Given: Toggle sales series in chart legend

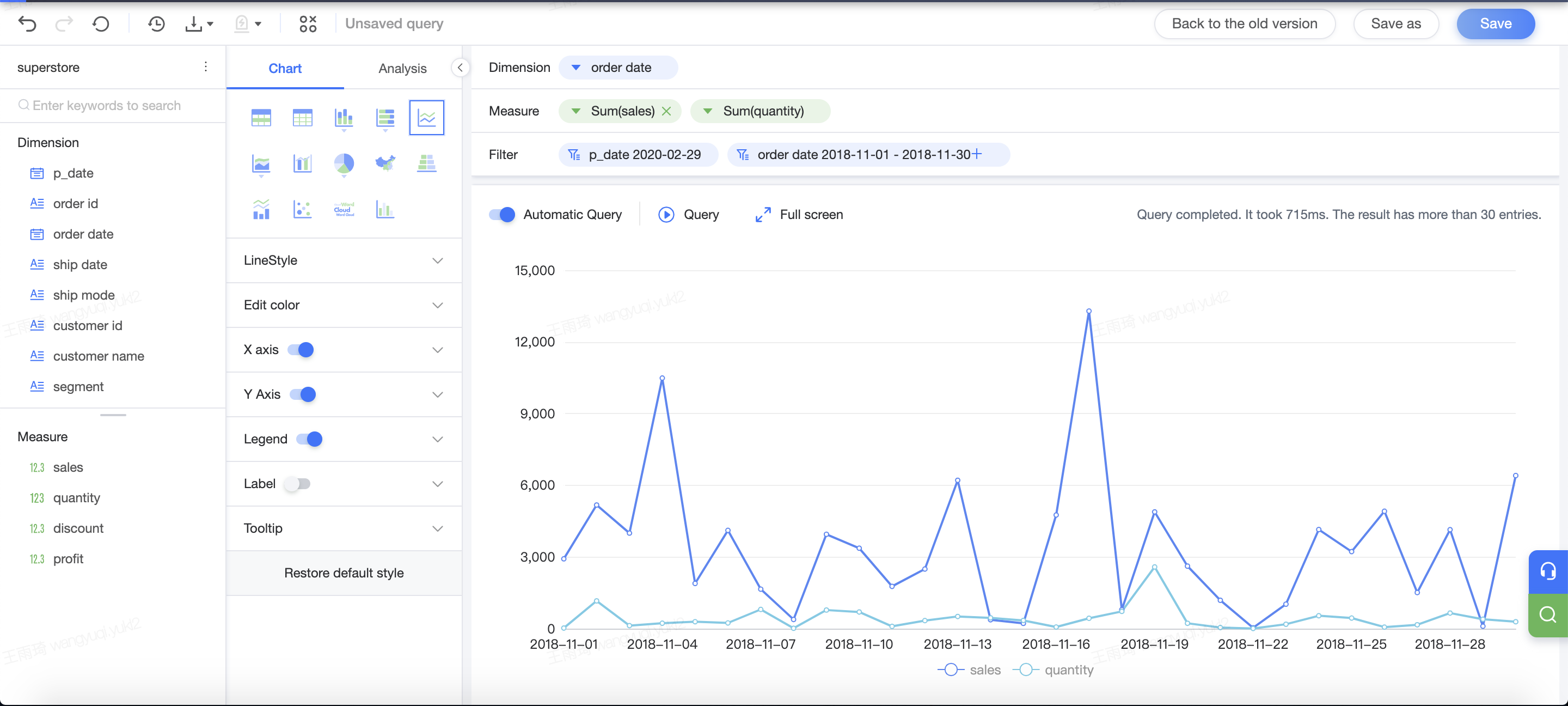Looking at the screenshot, I should (x=969, y=670).
